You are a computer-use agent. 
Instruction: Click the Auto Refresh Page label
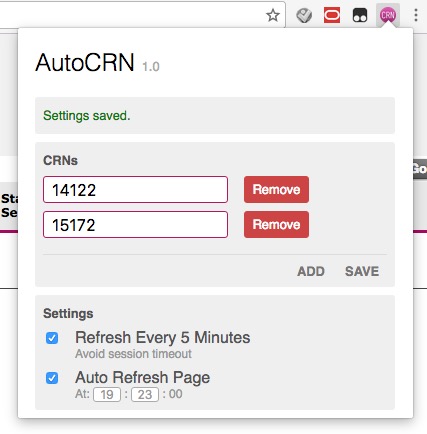point(143,377)
